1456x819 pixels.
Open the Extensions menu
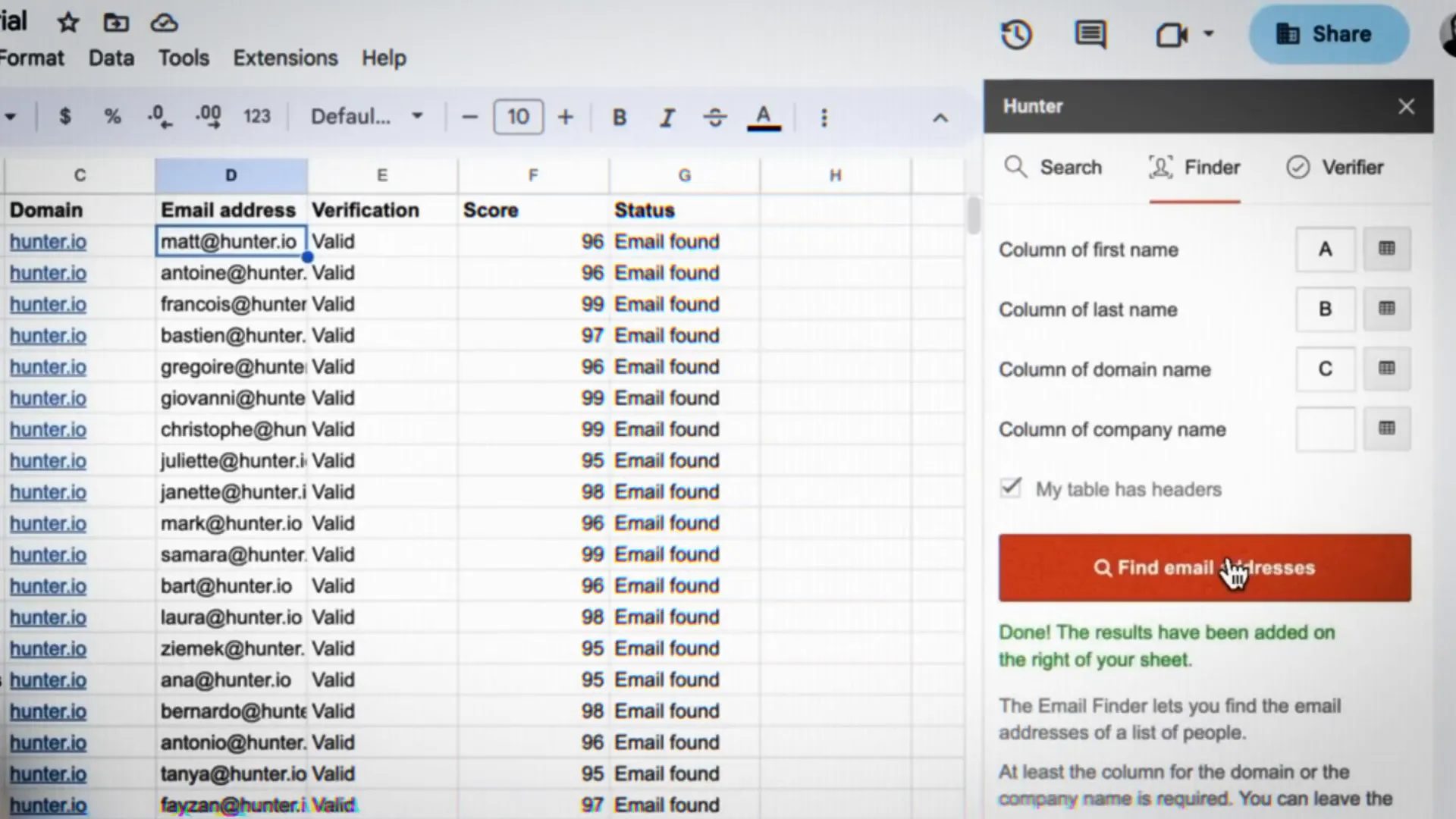click(285, 58)
